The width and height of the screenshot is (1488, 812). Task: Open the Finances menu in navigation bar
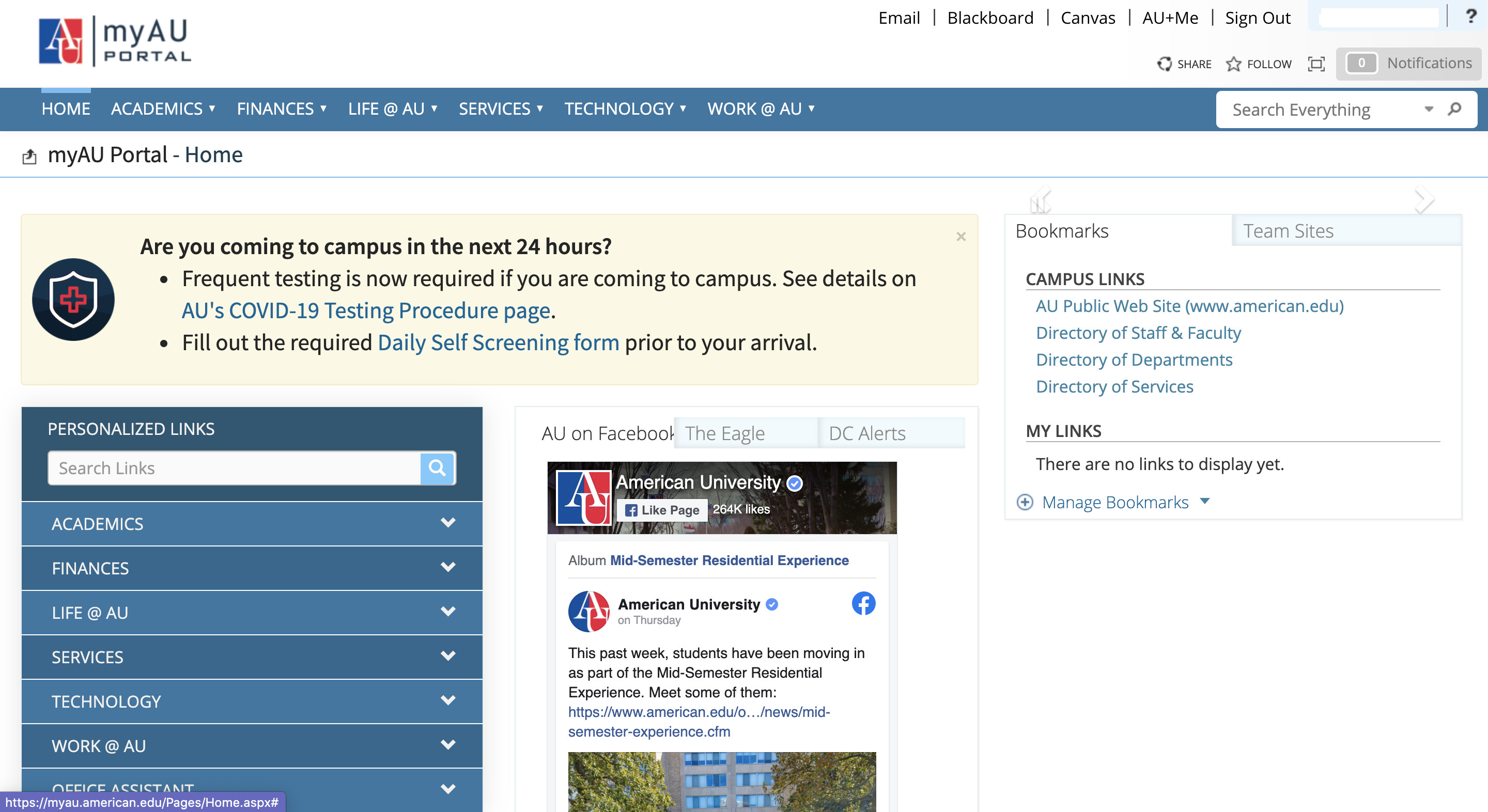pyautogui.click(x=282, y=108)
